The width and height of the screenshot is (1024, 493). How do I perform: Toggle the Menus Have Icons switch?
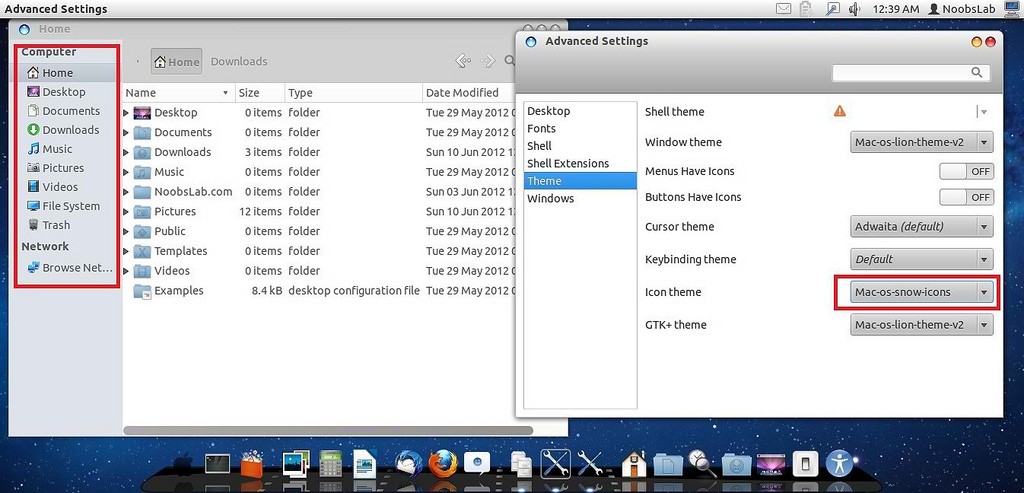967,172
